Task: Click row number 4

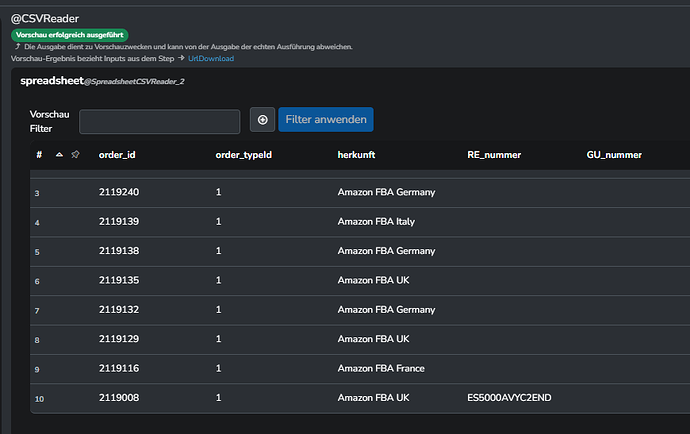Action: (37, 223)
